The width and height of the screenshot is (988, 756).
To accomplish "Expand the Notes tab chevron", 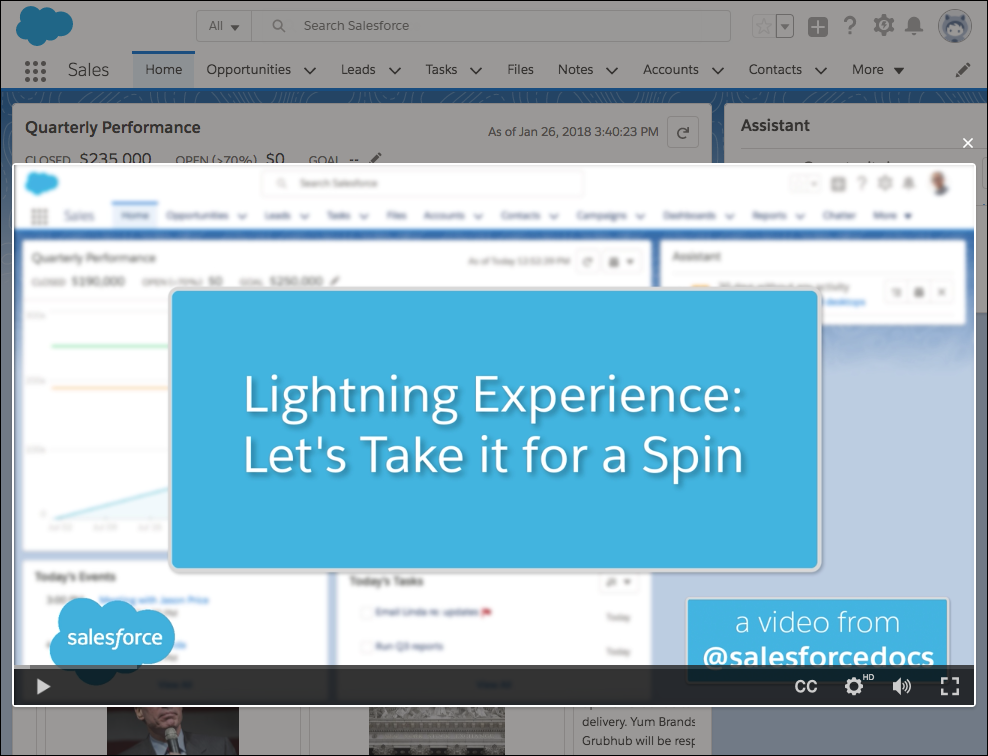I will point(612,71).
